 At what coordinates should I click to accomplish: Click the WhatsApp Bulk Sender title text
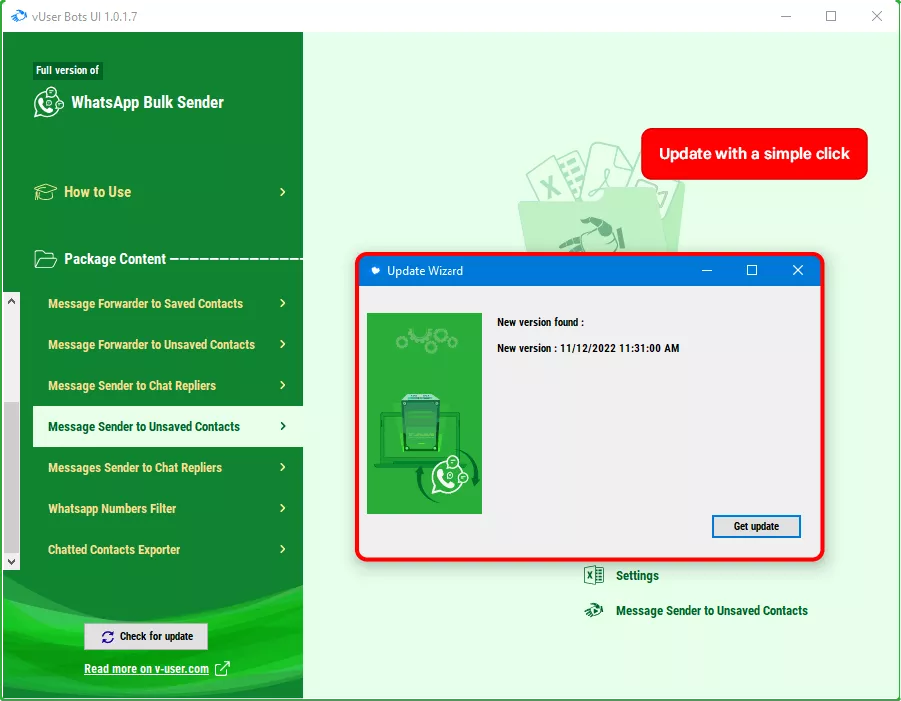(x=147, y=102)
